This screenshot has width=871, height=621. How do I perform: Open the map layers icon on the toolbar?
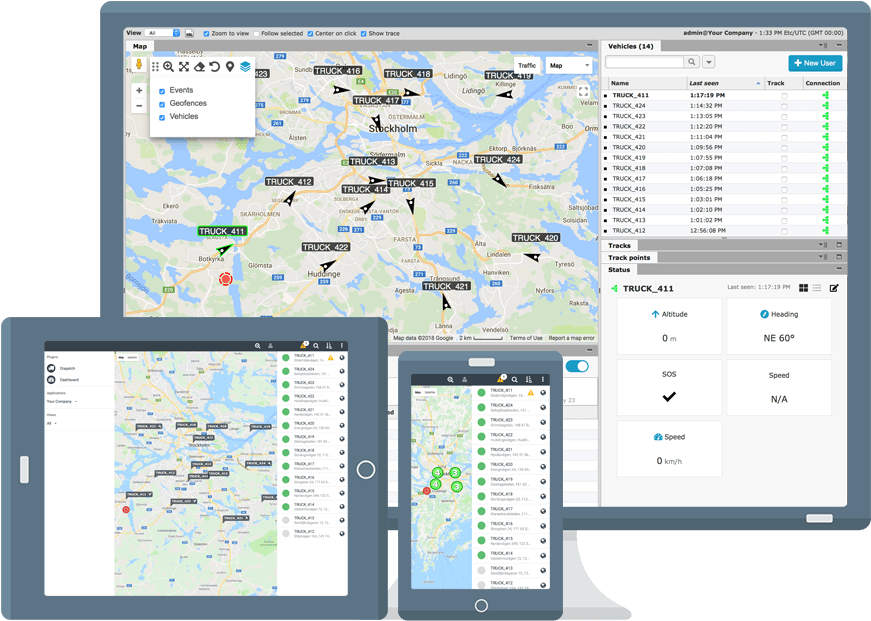(245, 66)
